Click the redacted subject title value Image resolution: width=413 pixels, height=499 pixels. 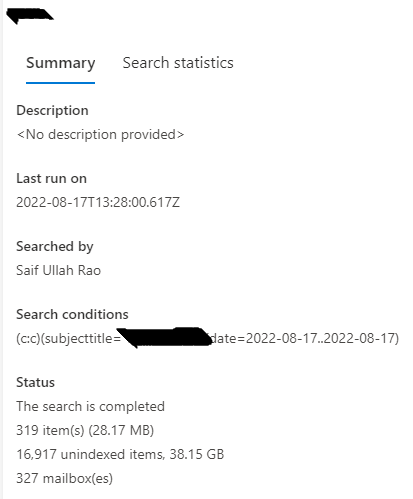tap(165, 337)
